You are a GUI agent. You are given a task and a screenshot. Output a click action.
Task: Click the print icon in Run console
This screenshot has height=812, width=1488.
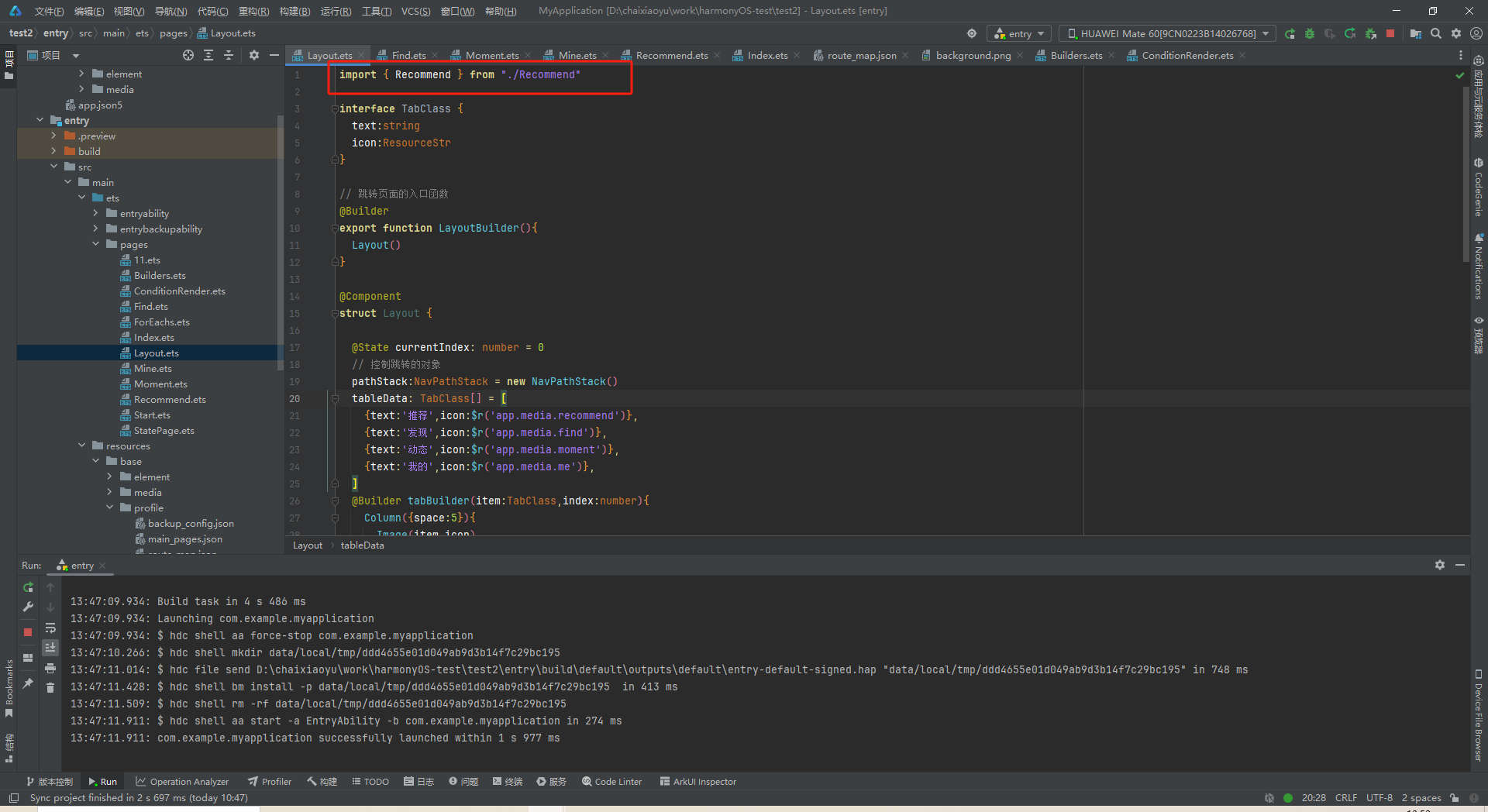tap(50, 668)
